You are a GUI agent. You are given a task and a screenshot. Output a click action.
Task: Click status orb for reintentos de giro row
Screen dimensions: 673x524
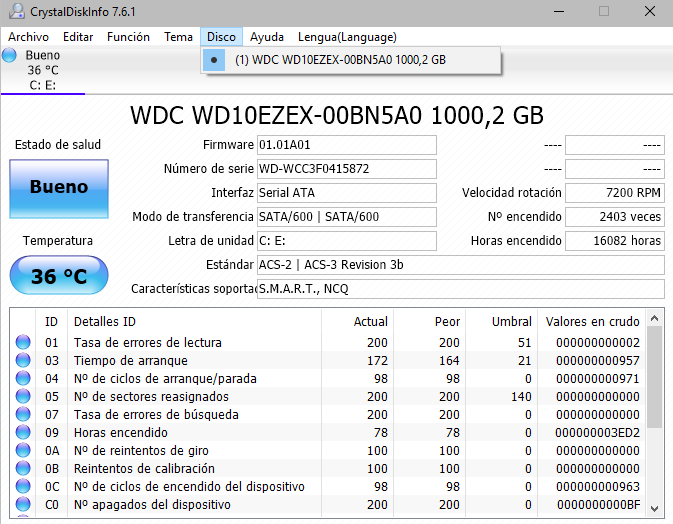[23, 450]
